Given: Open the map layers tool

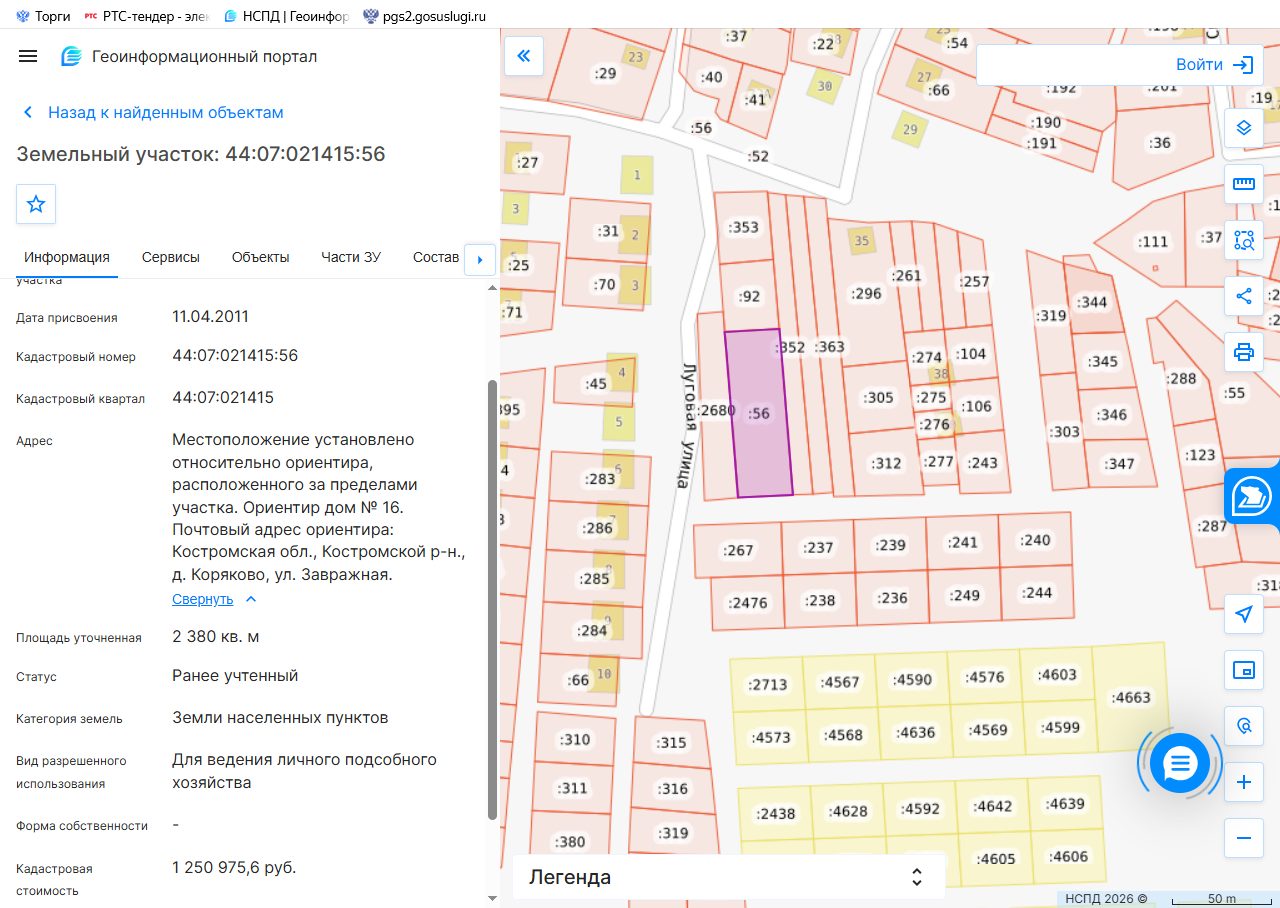Looking at the screenshot, I should [x=1244, y=128].
